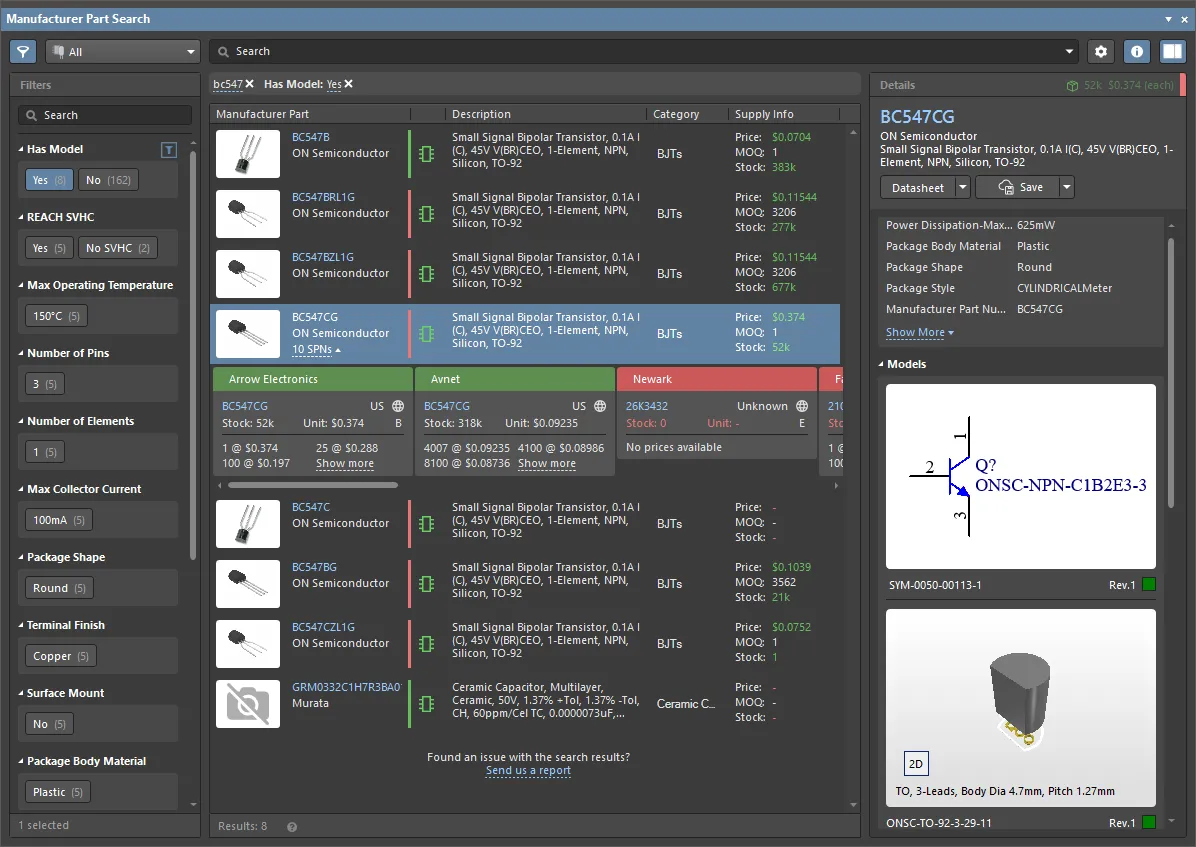Click the supplier cards horizontal scrollbar
This screenshot has height=847, width=1196.
[313, 485]
